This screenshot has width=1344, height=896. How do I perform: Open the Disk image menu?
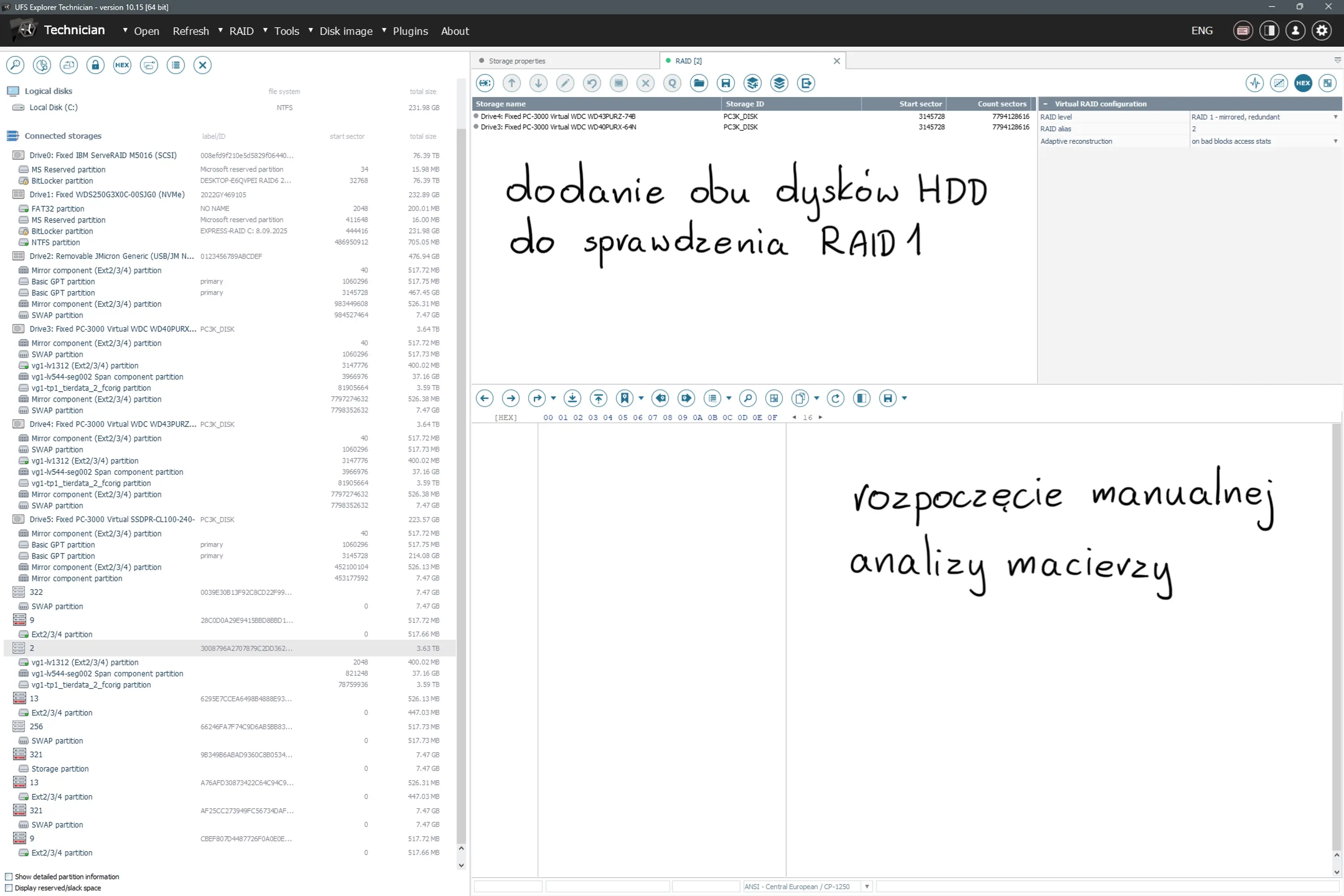tap(346, 31)
